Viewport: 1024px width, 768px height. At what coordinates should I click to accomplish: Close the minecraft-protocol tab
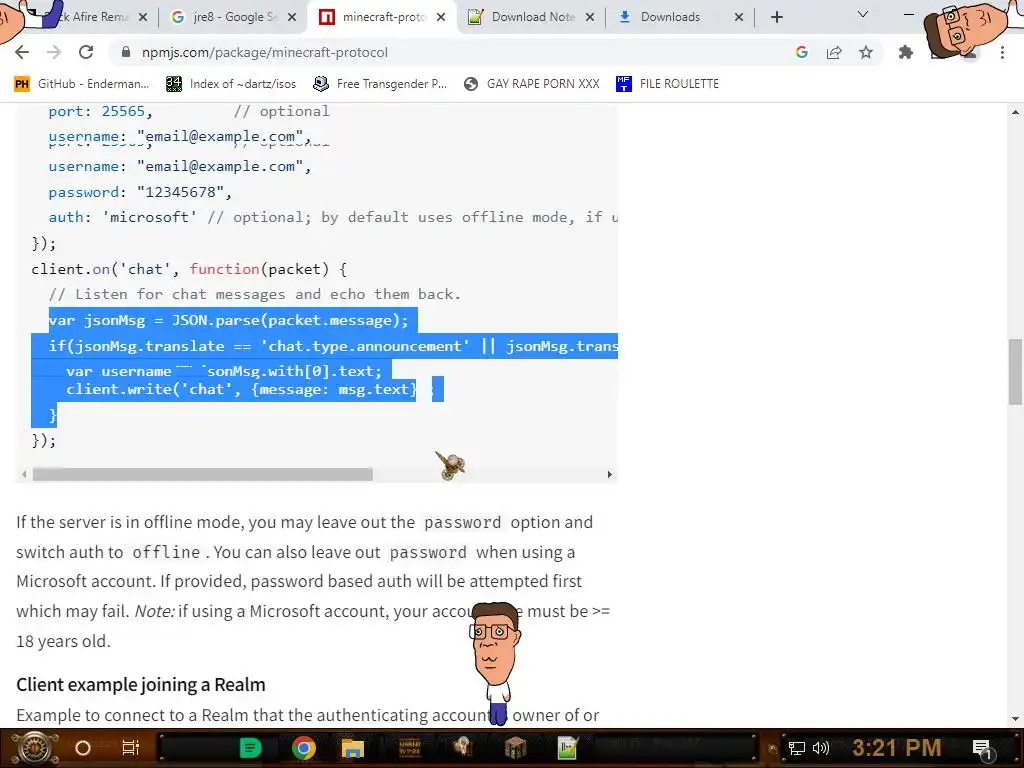(441, 17)
